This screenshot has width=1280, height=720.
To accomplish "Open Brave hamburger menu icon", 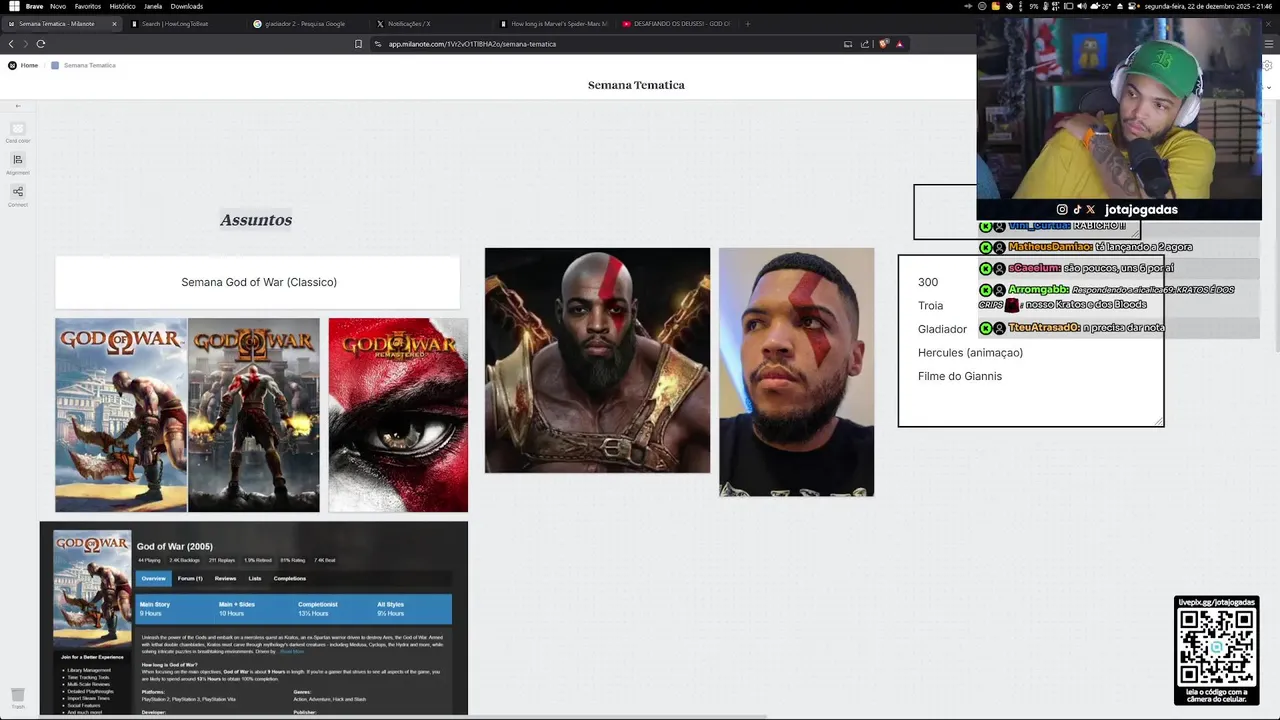I will [x=1270, y=44].
